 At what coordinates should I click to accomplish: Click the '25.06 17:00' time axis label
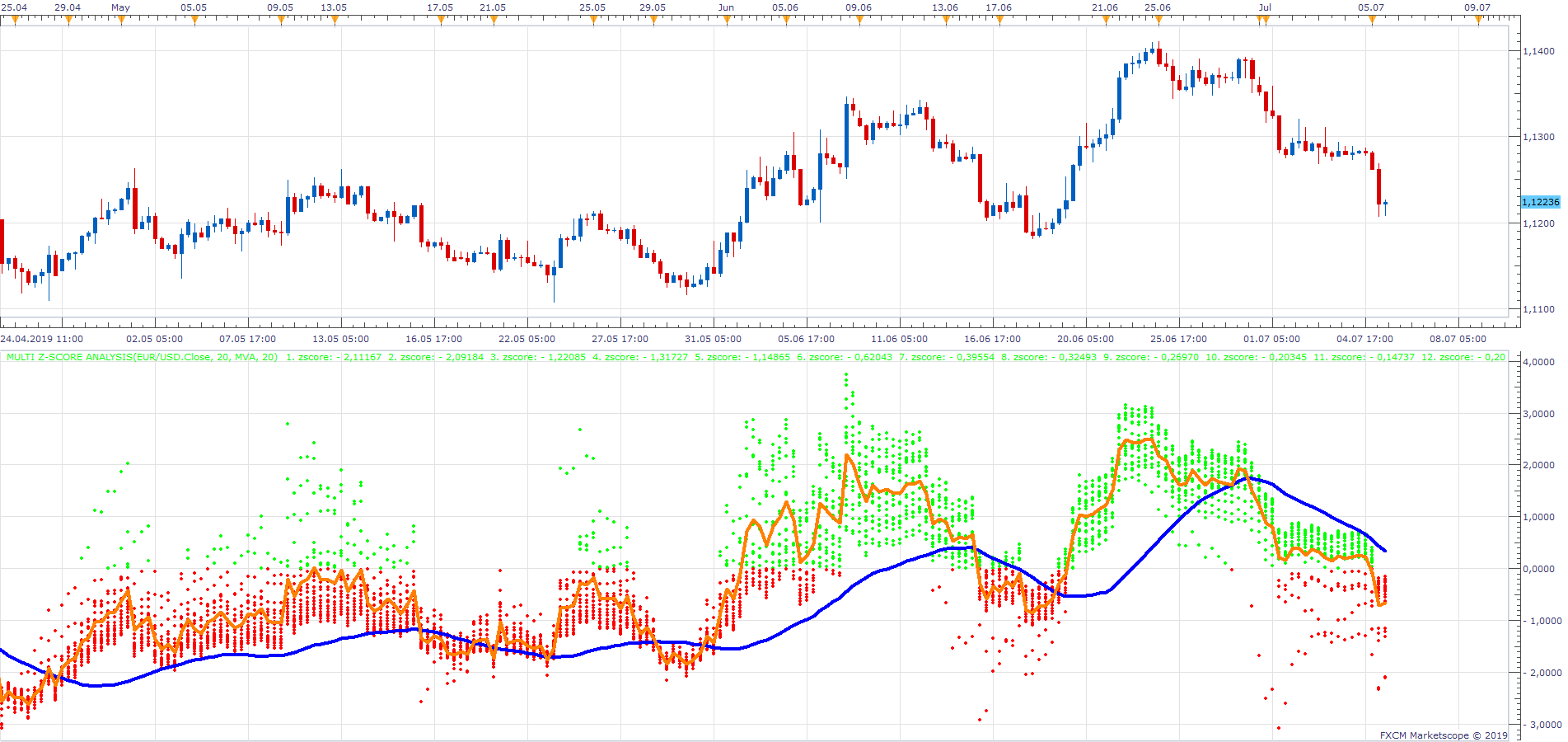1178,339
